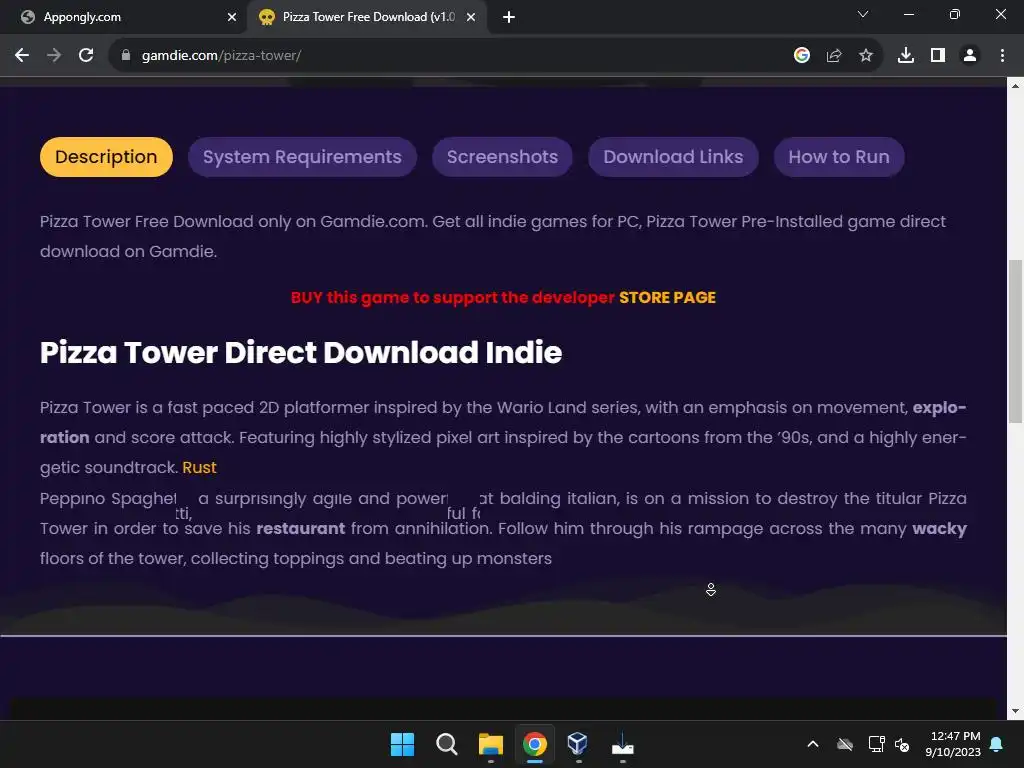Click BUY this game support text
Image resolution: width=1024 pixels, height=768 pixels.
(453, 298)
